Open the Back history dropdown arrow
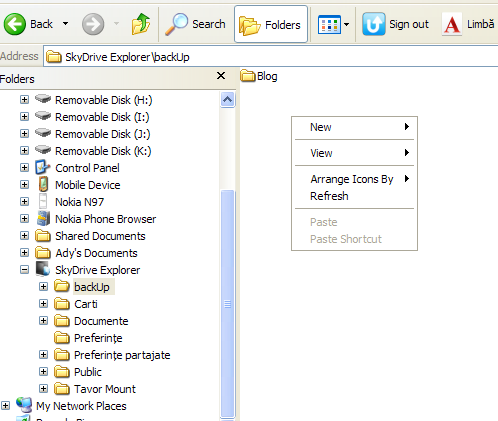 66,24
